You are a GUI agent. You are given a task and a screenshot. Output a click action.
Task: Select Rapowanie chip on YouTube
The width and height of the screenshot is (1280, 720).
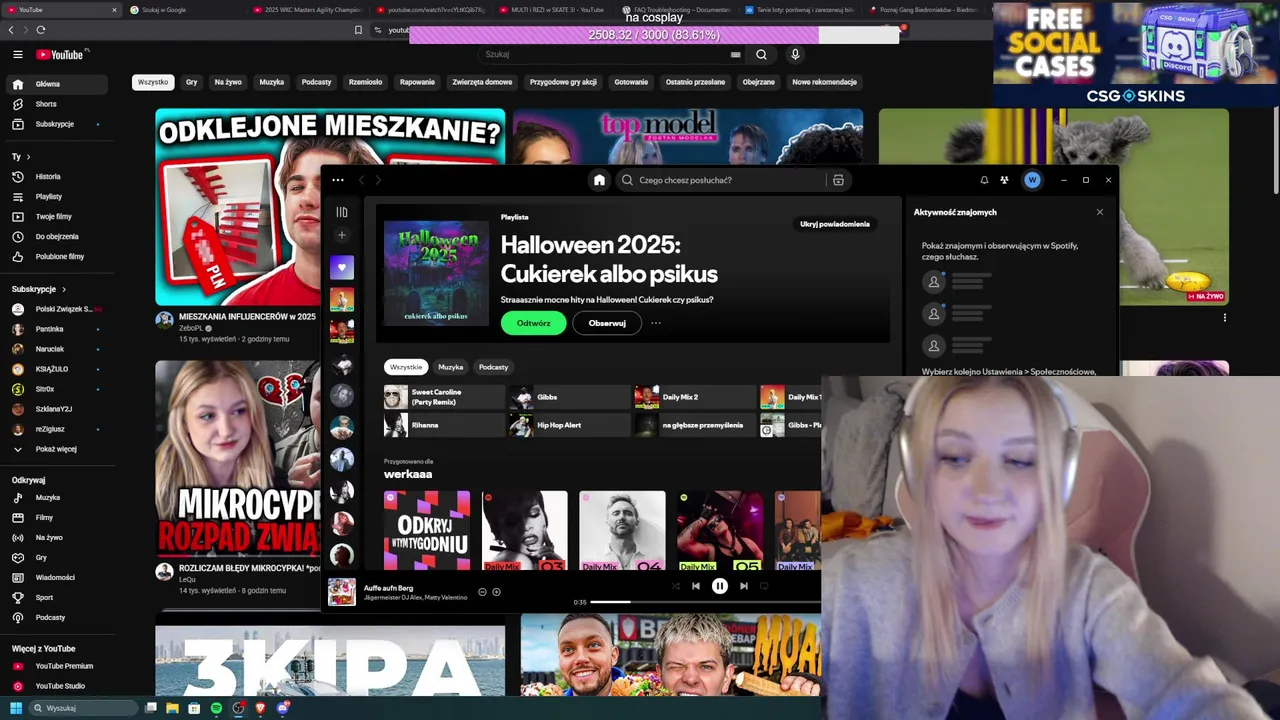417,82
